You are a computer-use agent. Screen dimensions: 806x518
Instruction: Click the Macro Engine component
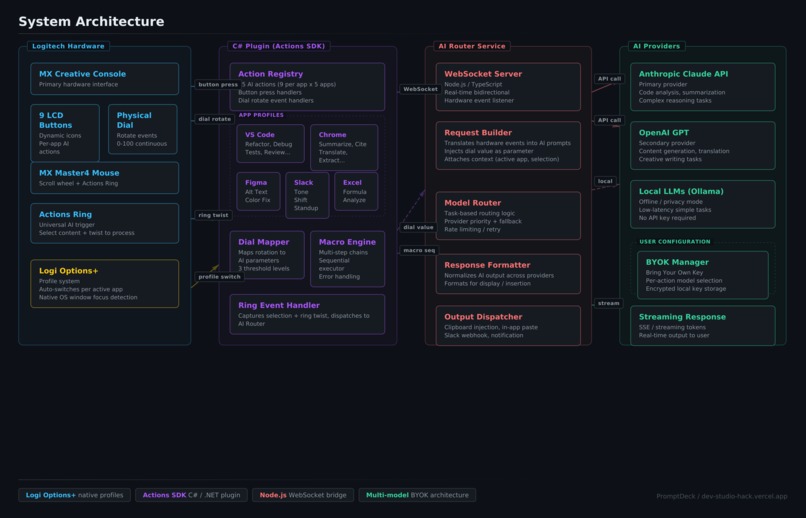(347, 259)
